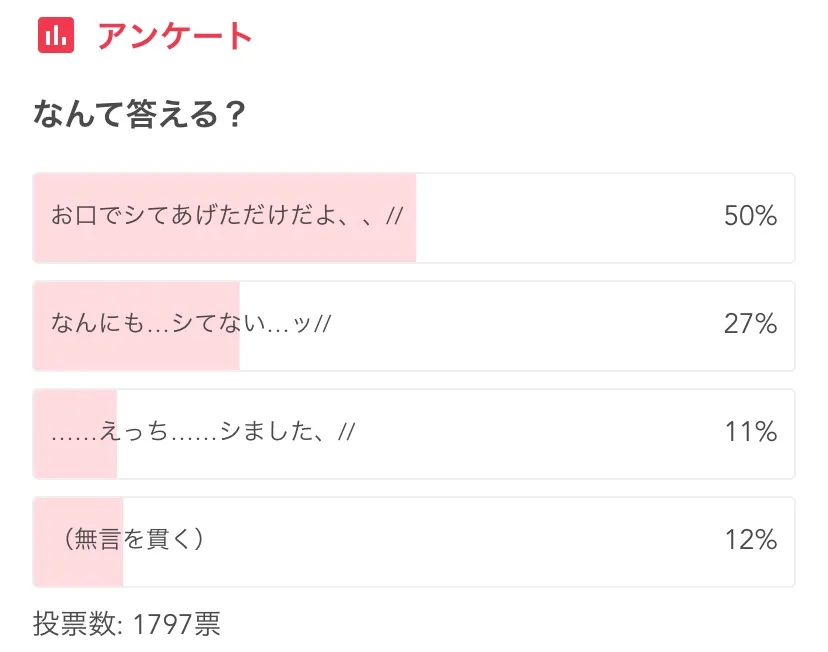
Task: Click the アンケート heading text
Action: tap(175, 35)
